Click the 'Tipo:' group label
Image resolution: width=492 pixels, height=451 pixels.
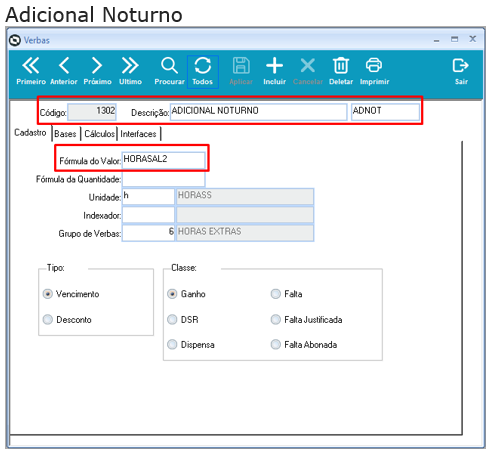pos(55,268)
